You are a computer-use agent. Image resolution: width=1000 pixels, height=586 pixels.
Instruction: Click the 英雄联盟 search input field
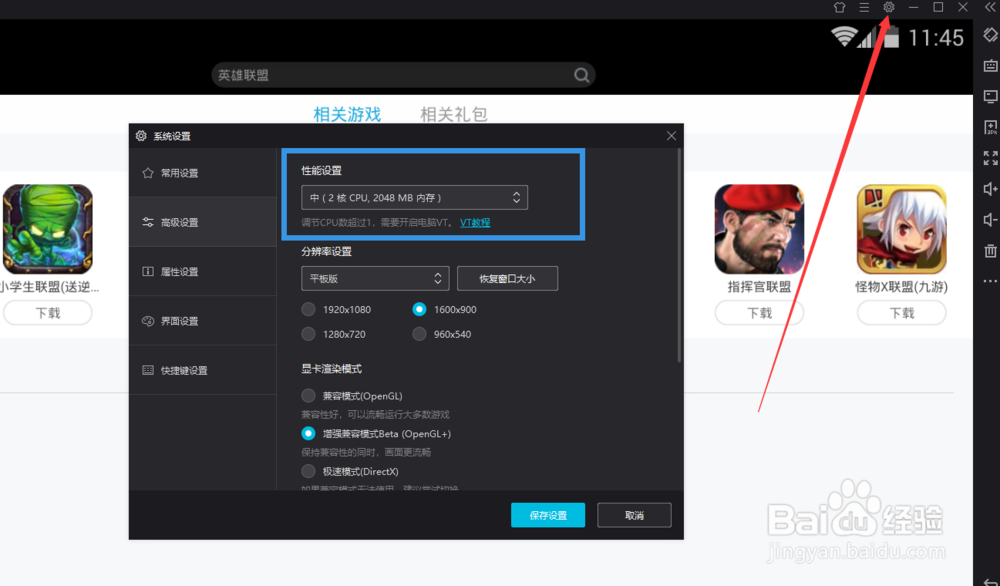click(x=403, y=75)
